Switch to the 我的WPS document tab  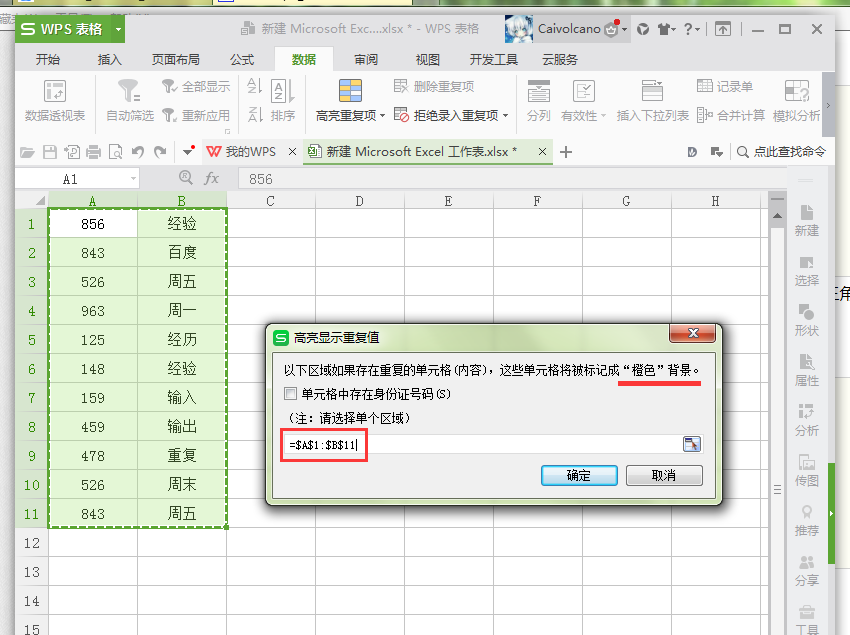coord(251,152)
